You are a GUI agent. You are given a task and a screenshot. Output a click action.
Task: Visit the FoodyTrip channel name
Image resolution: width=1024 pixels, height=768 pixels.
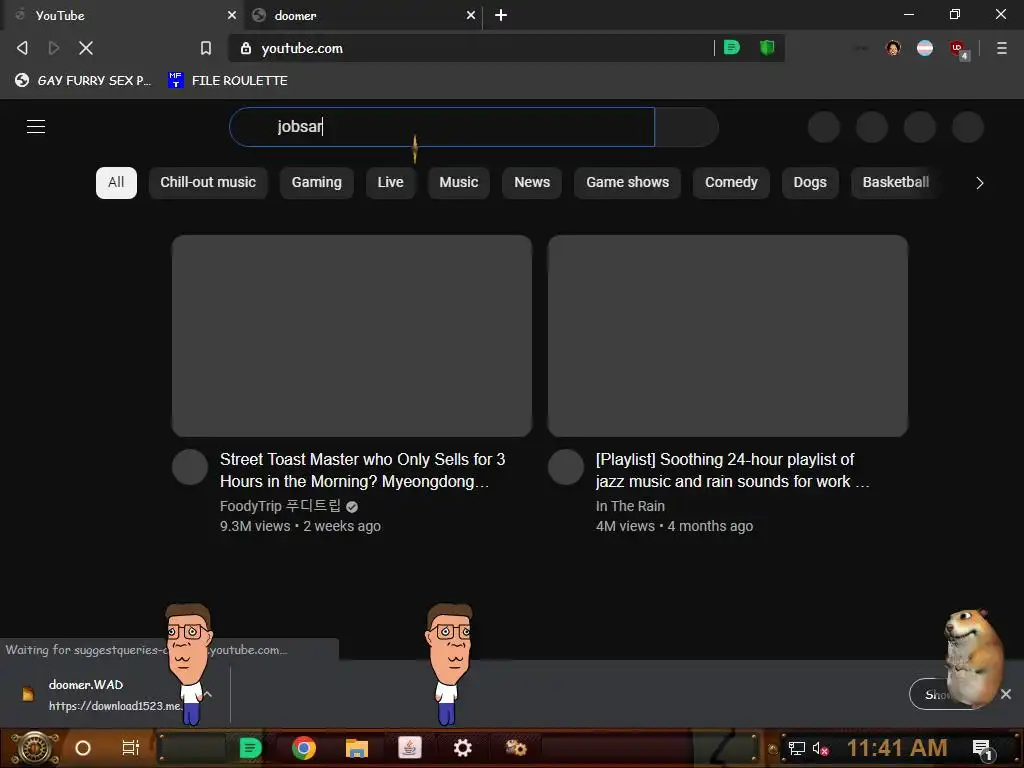pos(280,506)
